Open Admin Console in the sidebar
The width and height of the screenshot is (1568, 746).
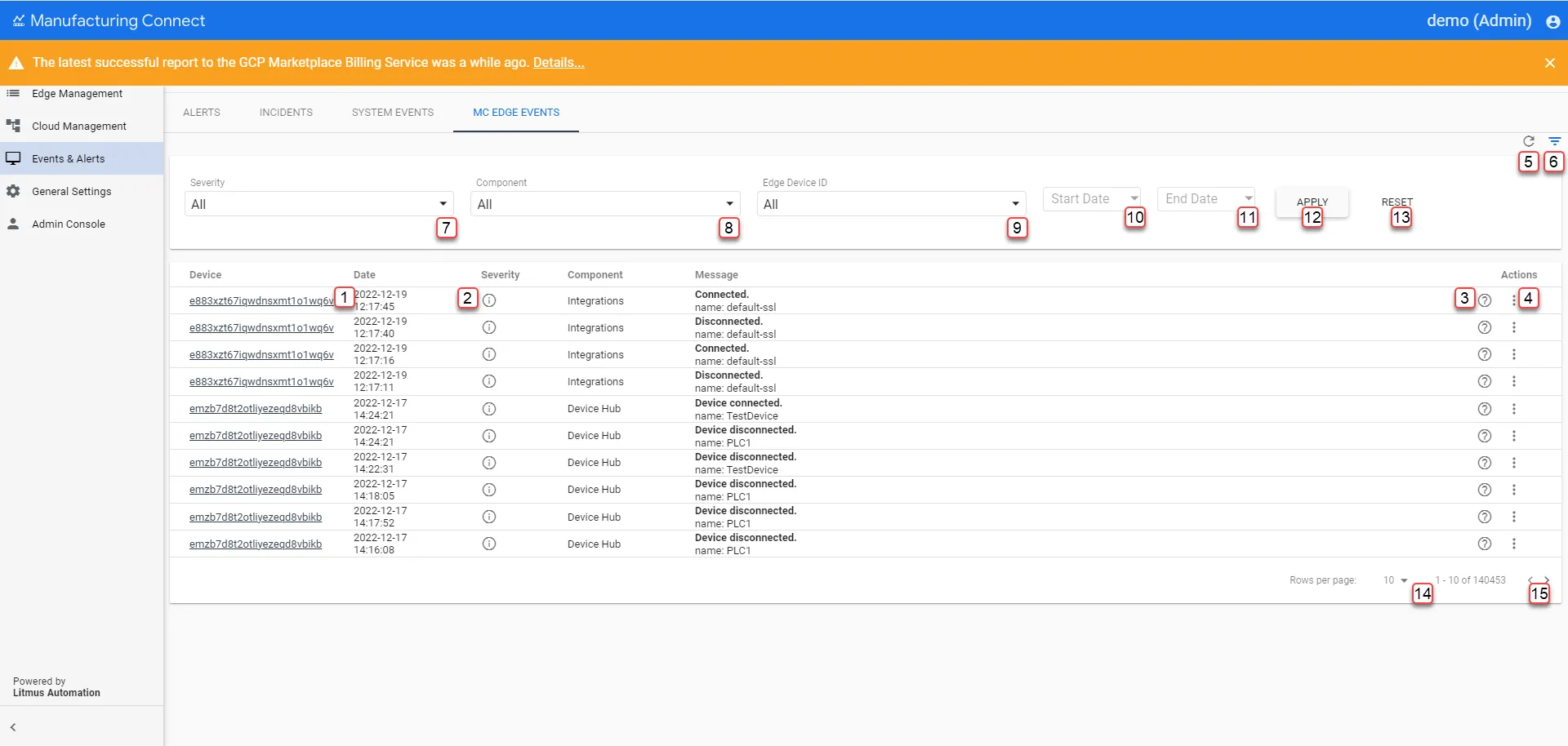click(x=82, y=224)
